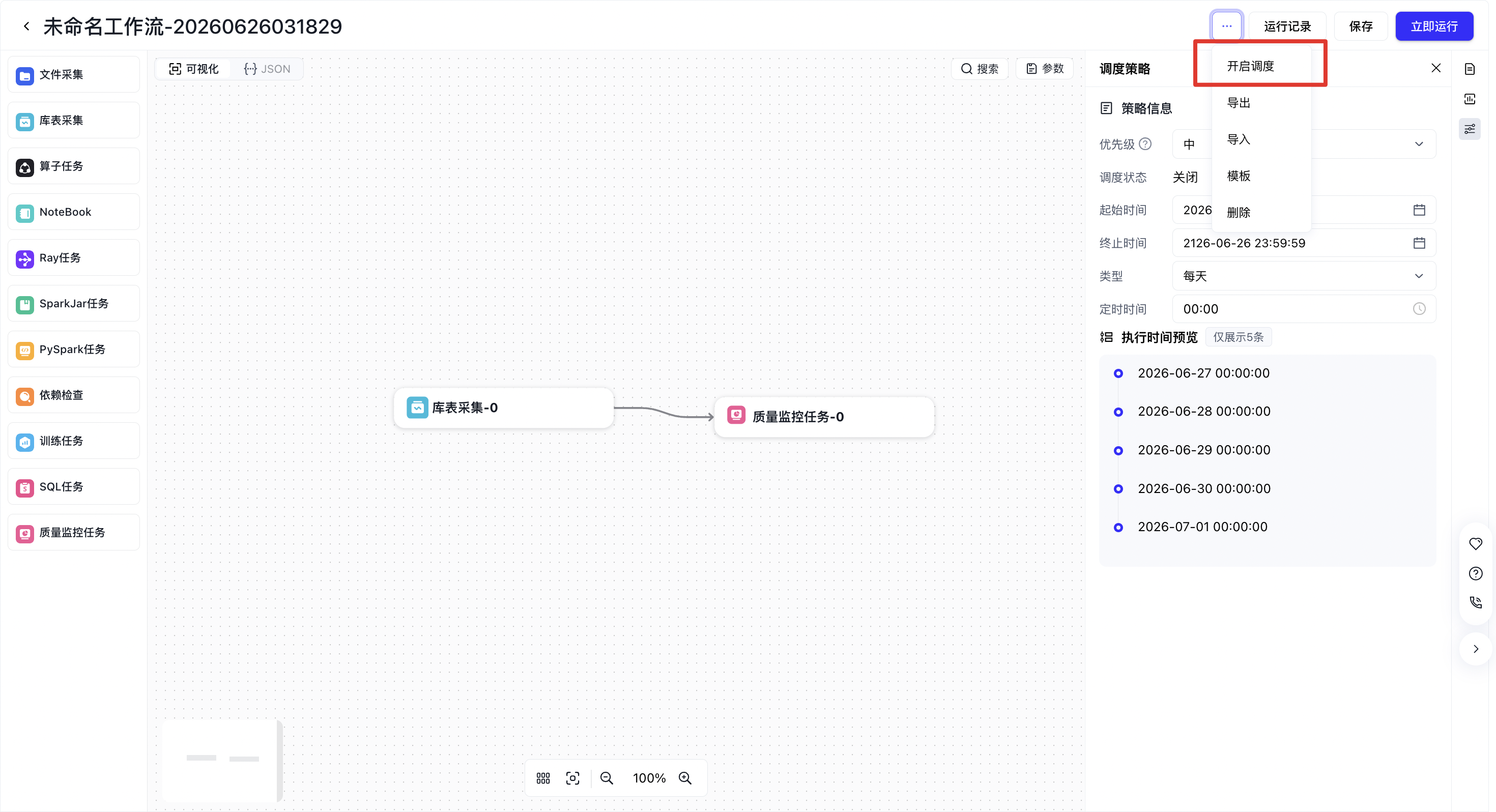The image size is (1496, 812).
Task: Click the workflow title 未命名工作流-20260626031829
Action: tap(193, 26)
